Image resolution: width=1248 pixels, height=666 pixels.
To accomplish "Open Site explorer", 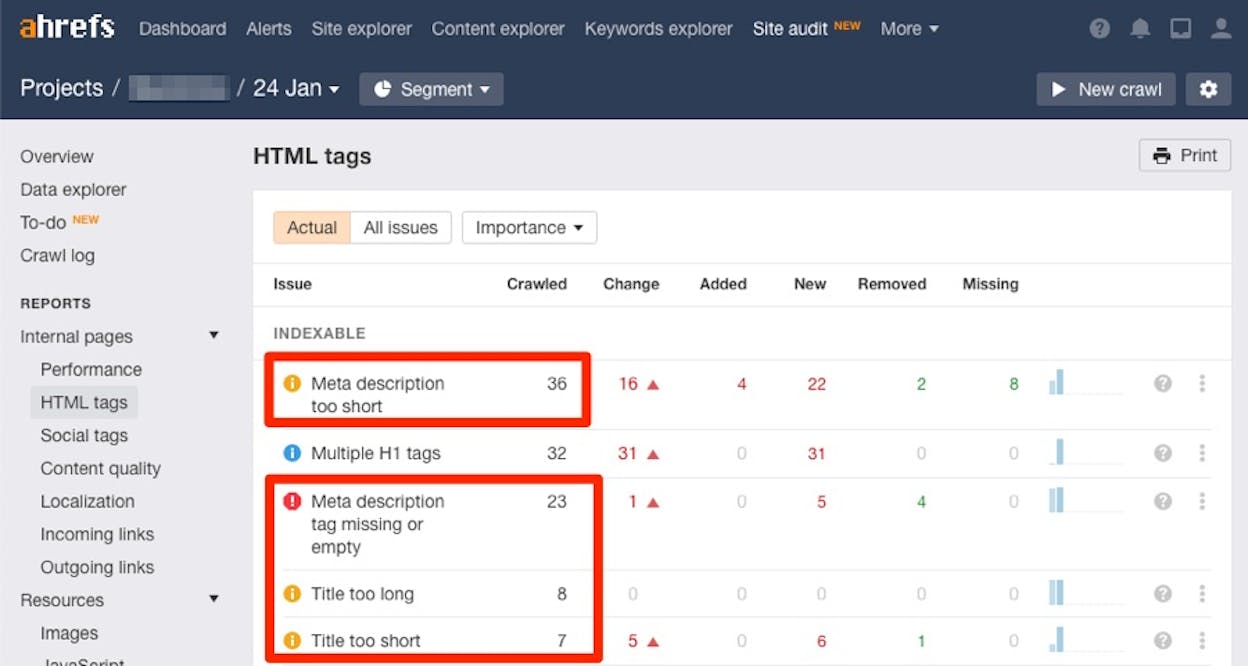I will click(361, 29).
